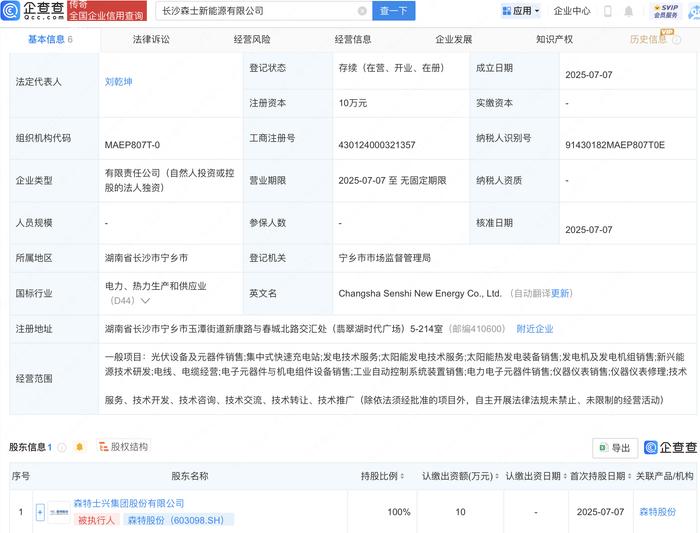
Task: Open the 知识产权 tab
Action: pyautogui.click(x=554, y=39)
